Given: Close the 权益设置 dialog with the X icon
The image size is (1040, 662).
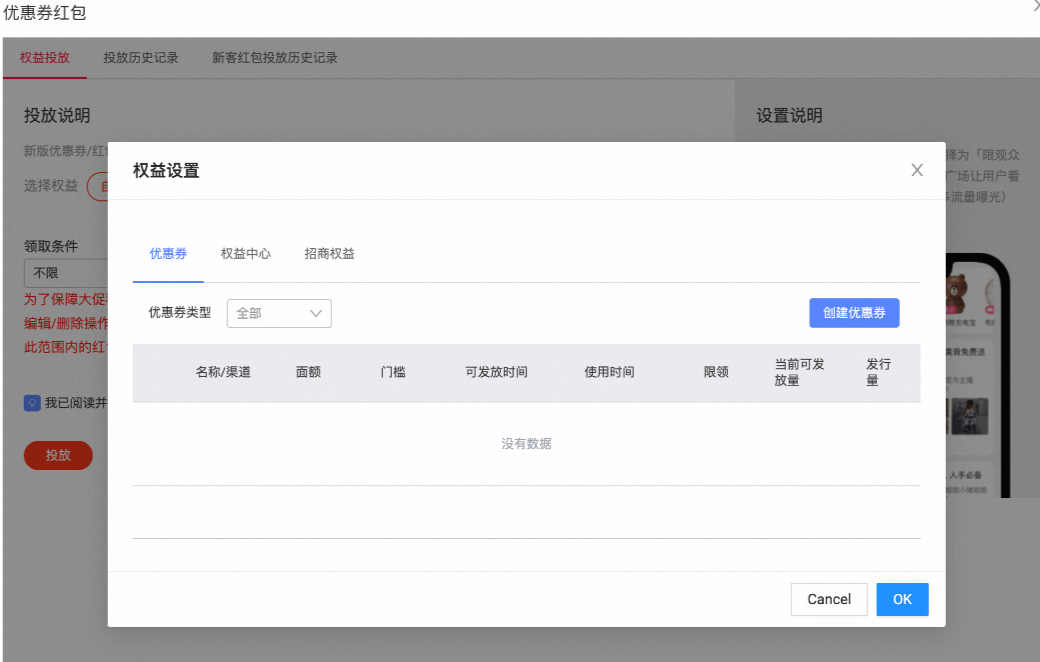Looking at the screenshot, I should click(917, 170).
